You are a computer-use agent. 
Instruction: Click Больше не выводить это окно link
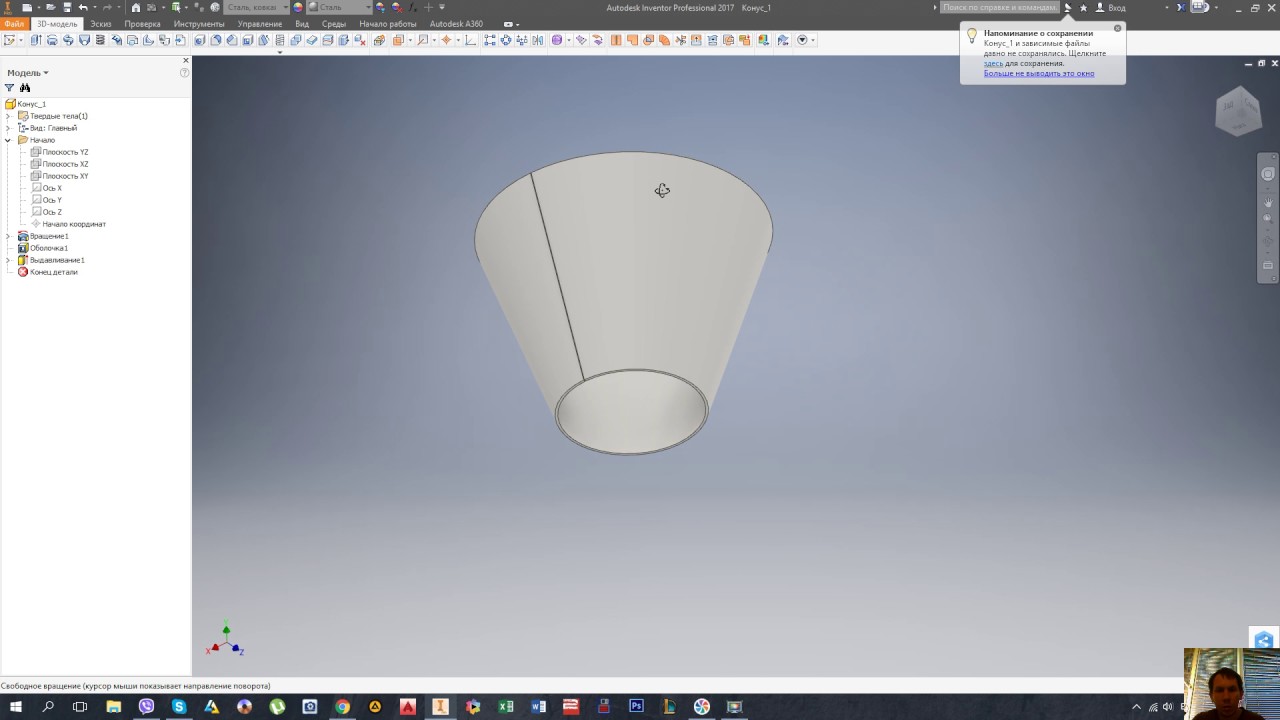(1039, 73)
